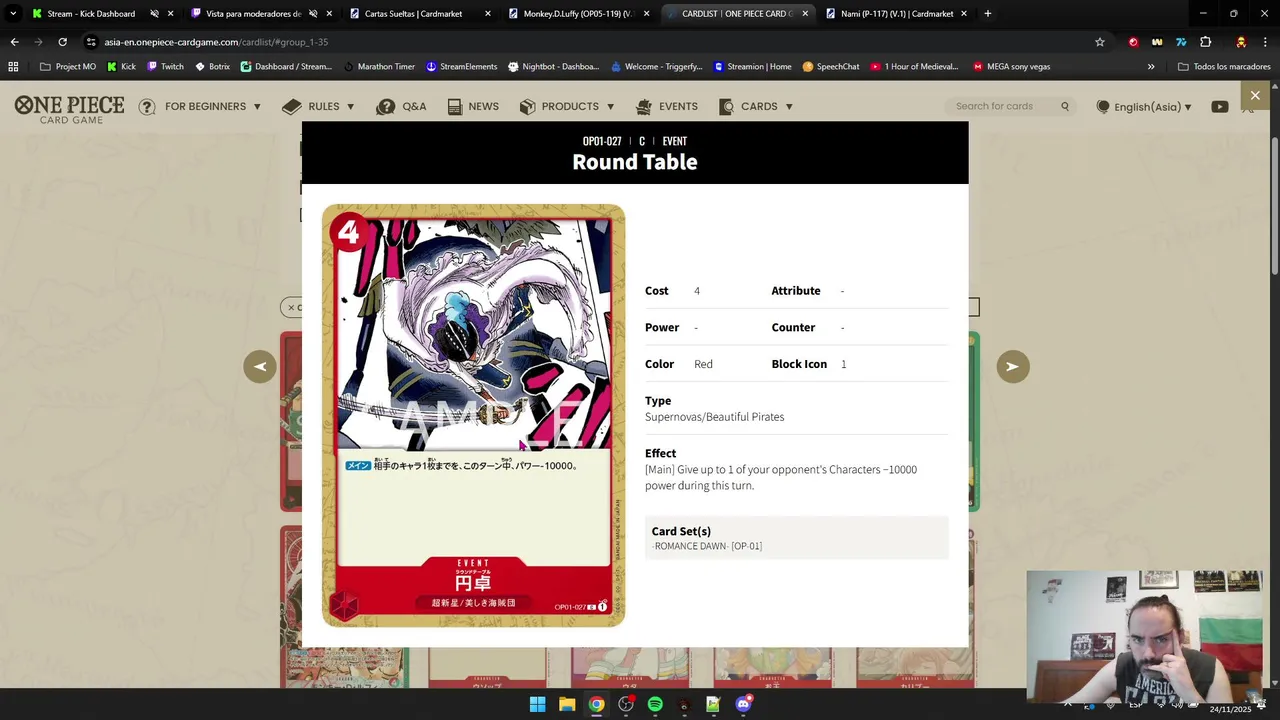Screen dimensions: 1280x720
Task: Click the Chrome taskbar icon
Action: pyautogui.click(x=596, y=704)
